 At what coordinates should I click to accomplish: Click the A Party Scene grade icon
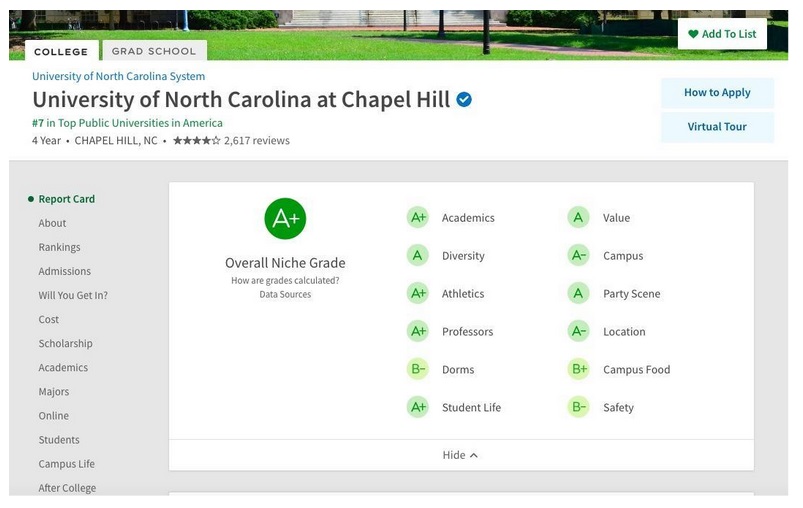578,294
